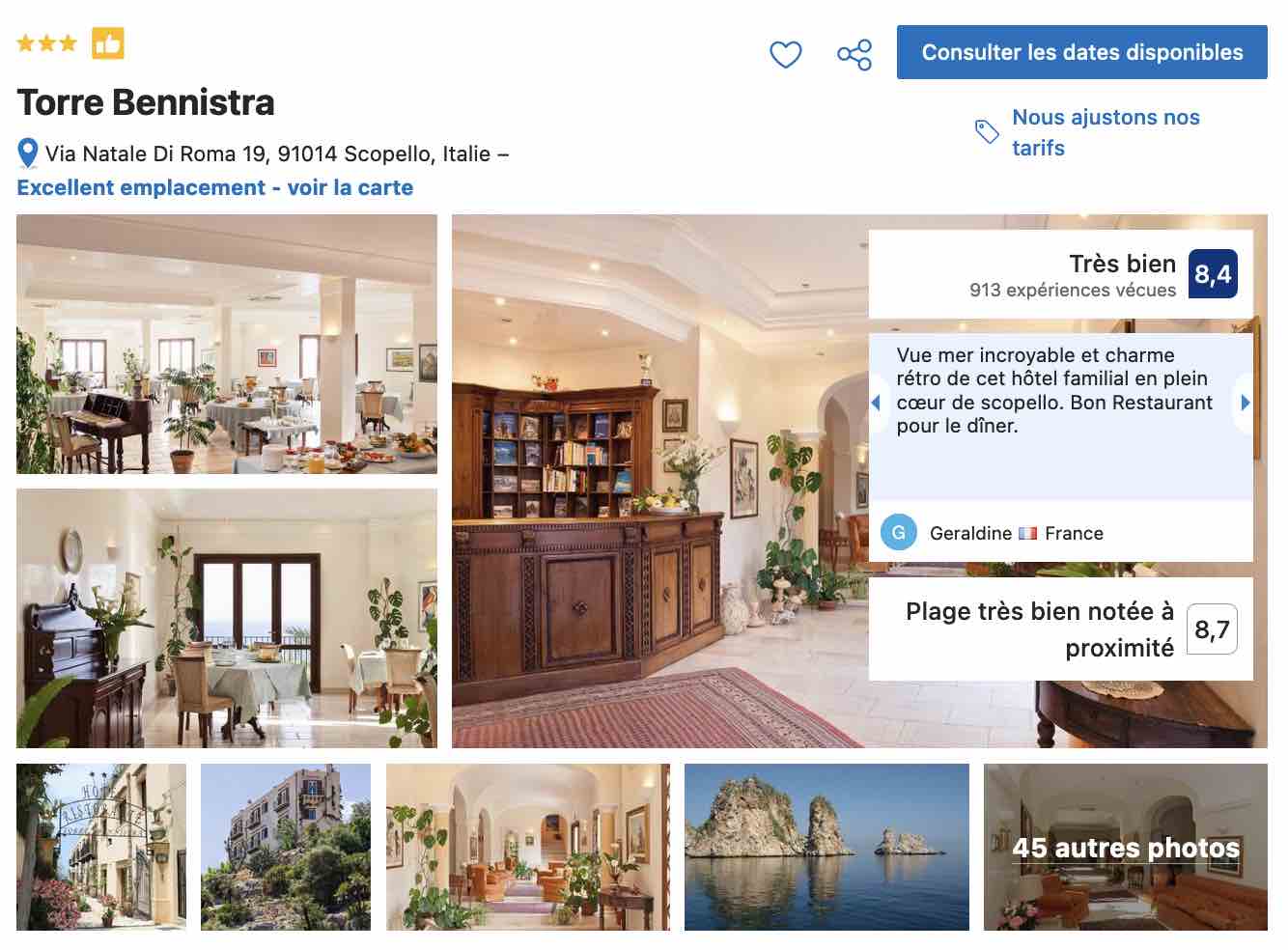Show the next guest review
Image resolution: width=1288 pixels, height=950 pixels.
[x=1245, y=403]
